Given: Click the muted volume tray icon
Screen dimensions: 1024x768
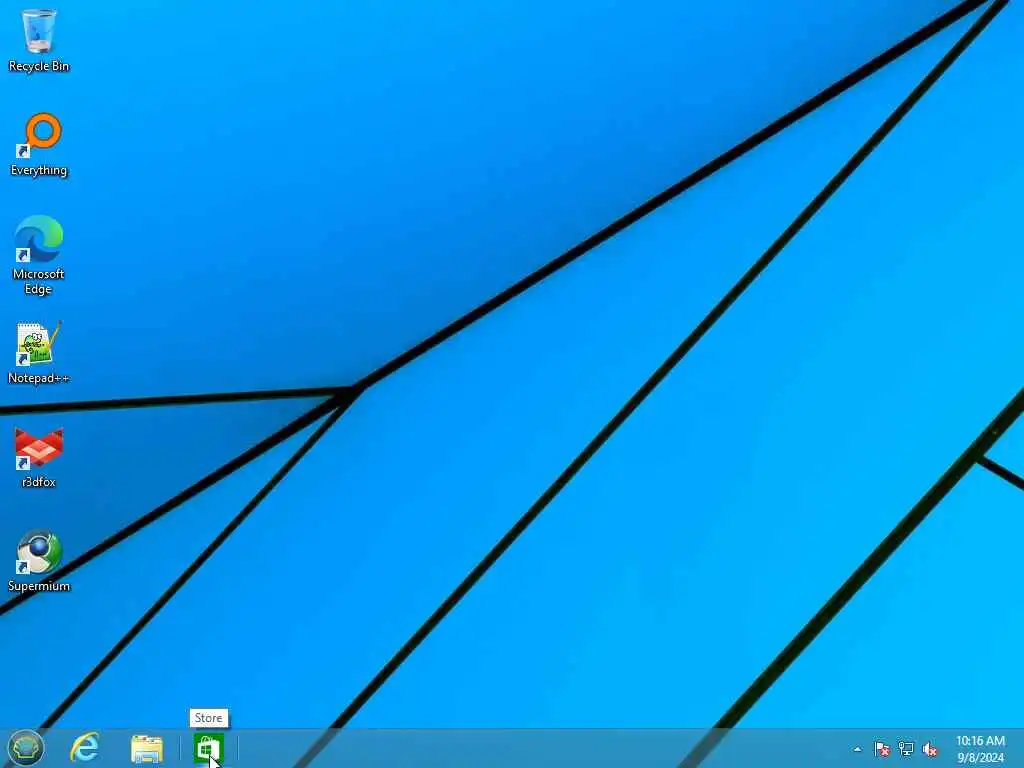Looking at the screenshot, I should pos(930,749).
